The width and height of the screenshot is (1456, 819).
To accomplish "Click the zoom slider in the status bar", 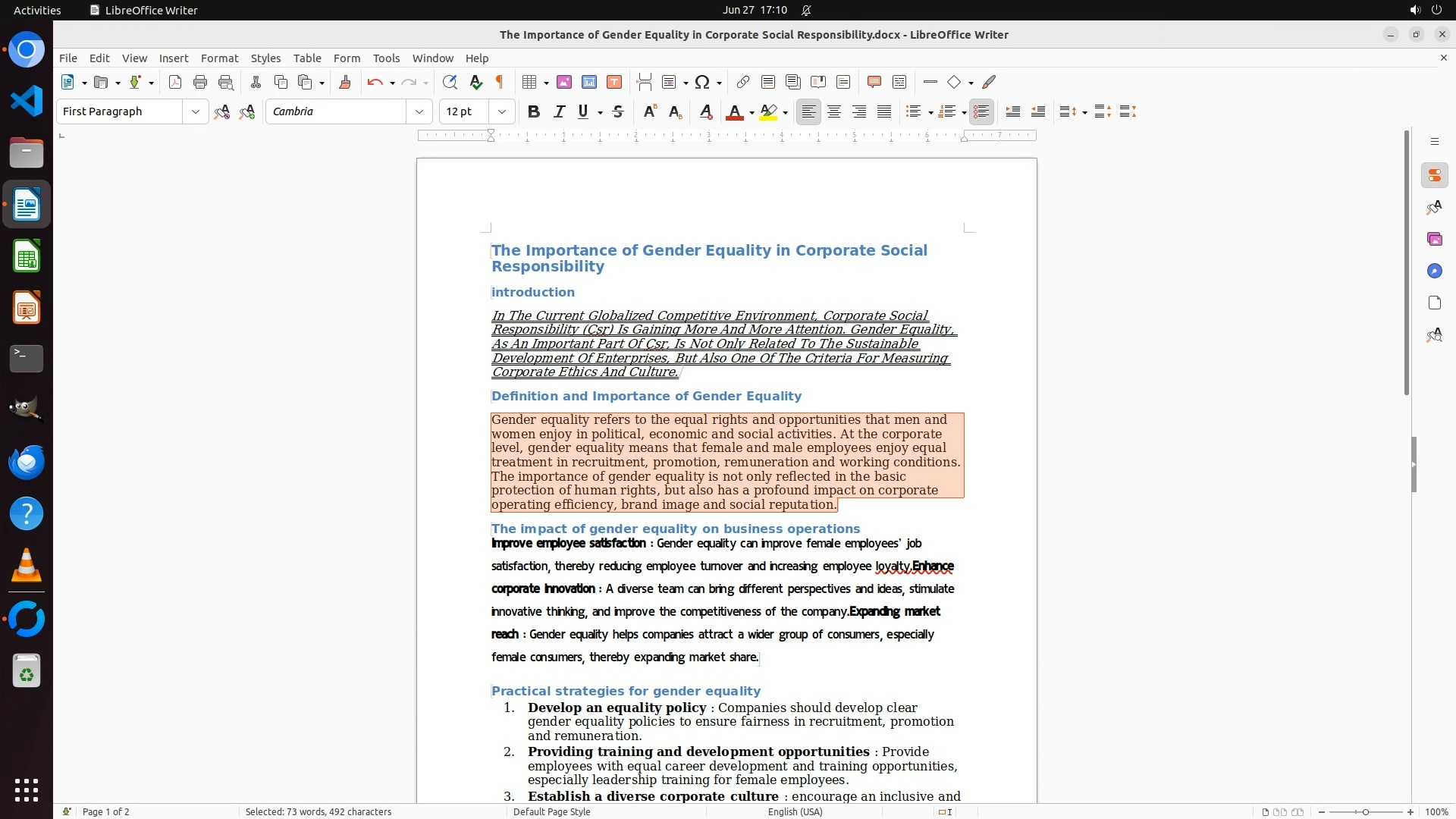I will click(1365, 811).
